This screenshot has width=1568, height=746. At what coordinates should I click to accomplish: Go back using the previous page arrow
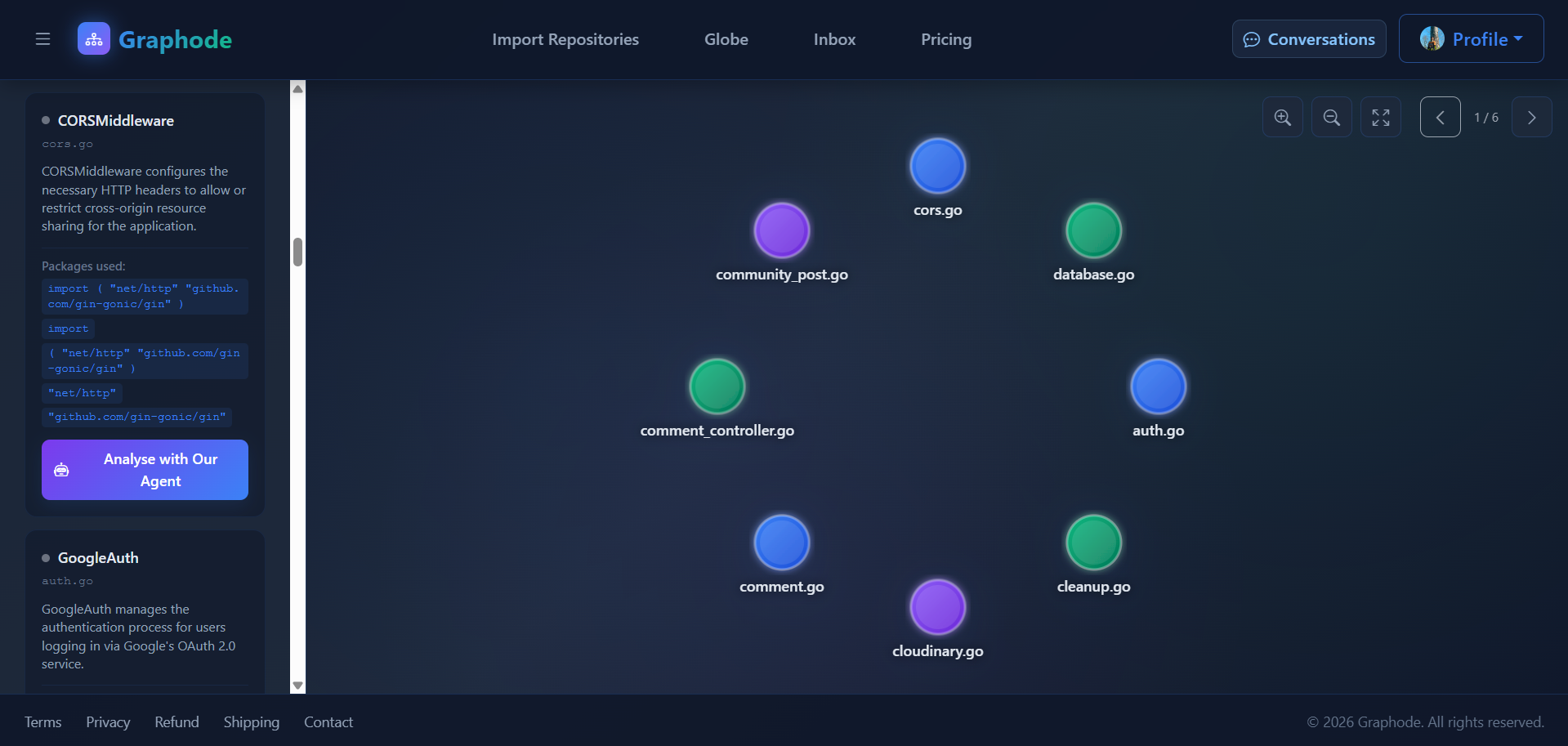(x=1440, y=117)
